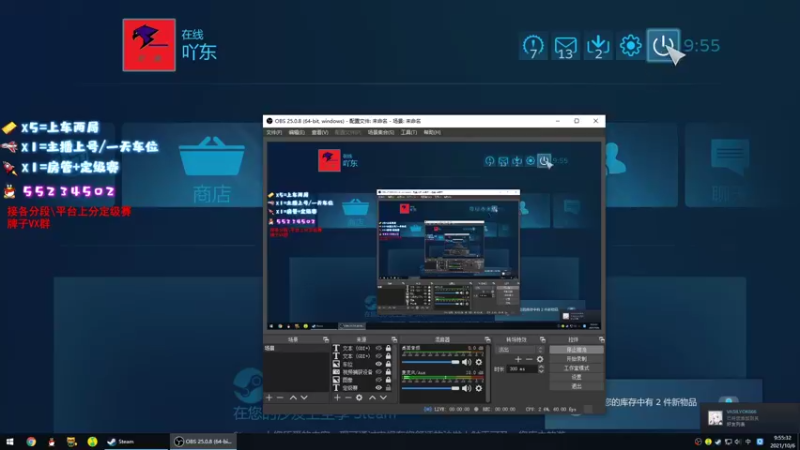Add a new scene with plus icon
800x450 pixels.
pos(269,397)
